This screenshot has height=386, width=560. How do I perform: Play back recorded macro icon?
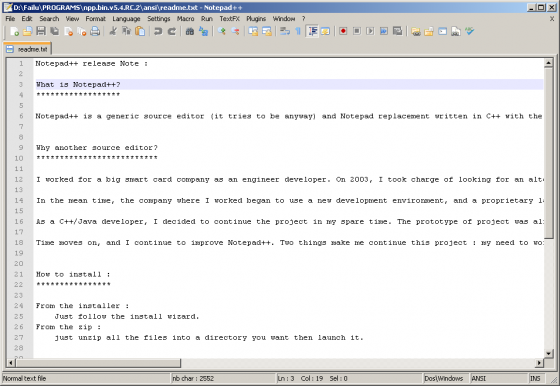(x=370, y=31)
